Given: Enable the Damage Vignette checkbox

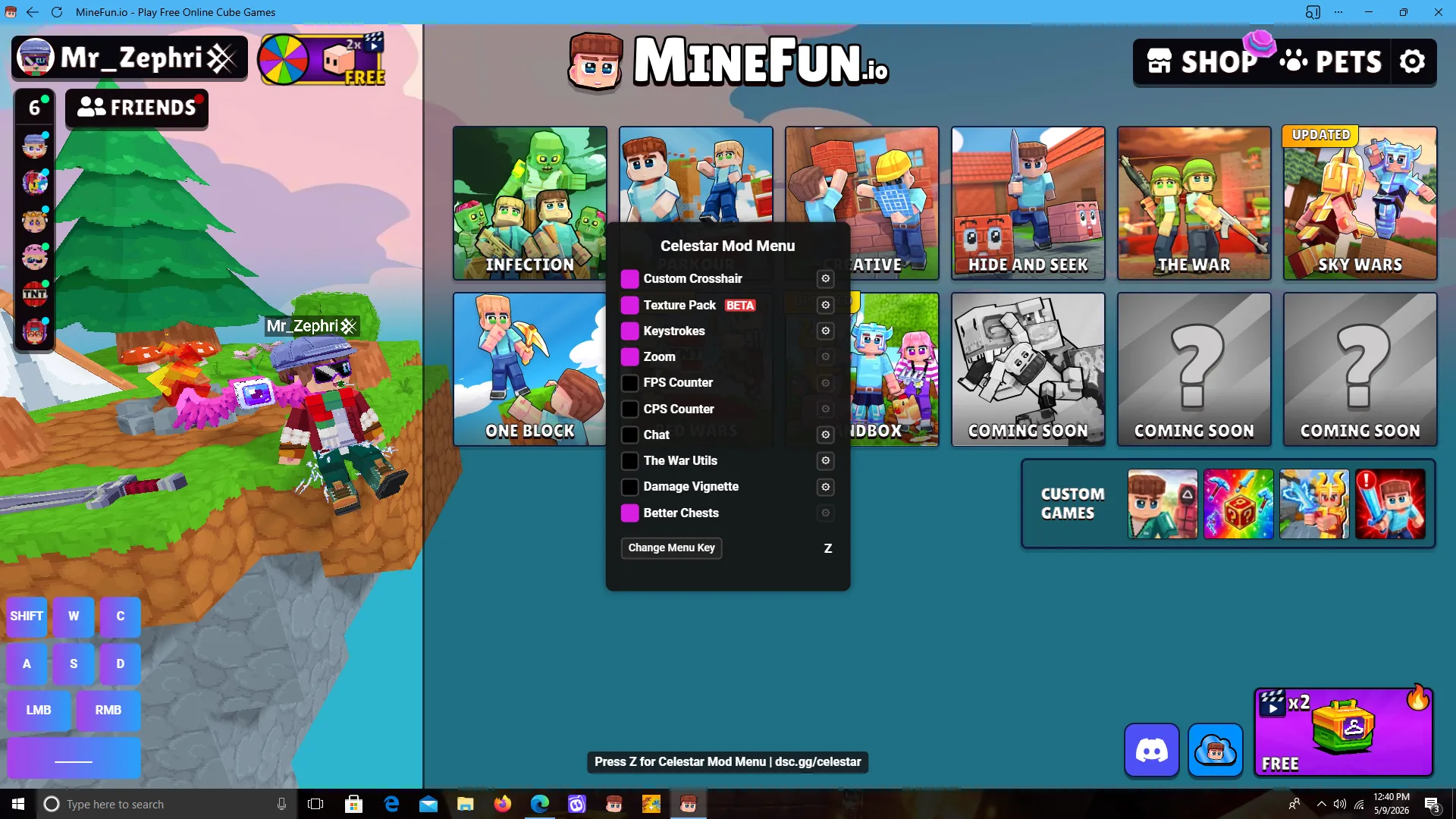Looking at the screenshot, I should pyautogui.click(x=629, y=487).
